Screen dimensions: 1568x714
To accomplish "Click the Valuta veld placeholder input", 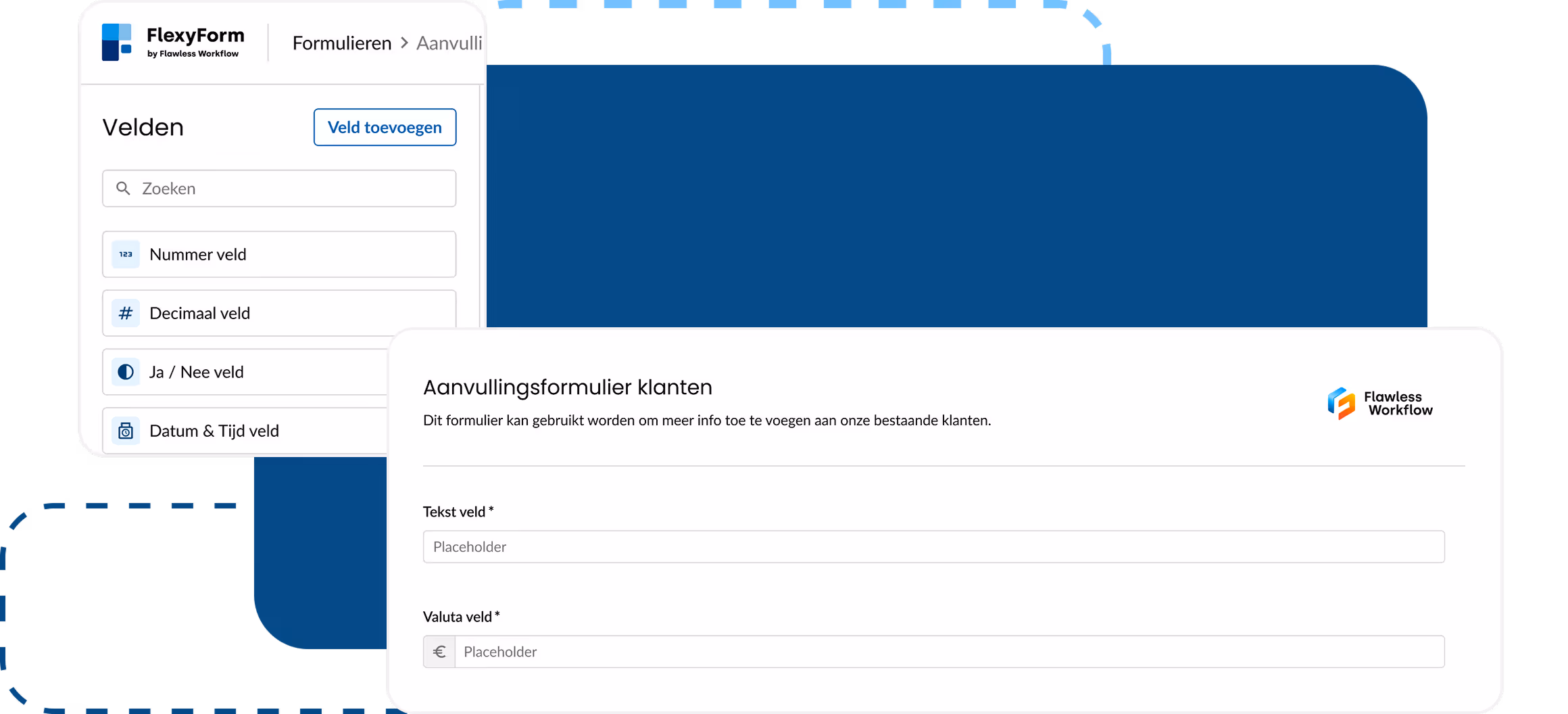I will coord(946,651).
